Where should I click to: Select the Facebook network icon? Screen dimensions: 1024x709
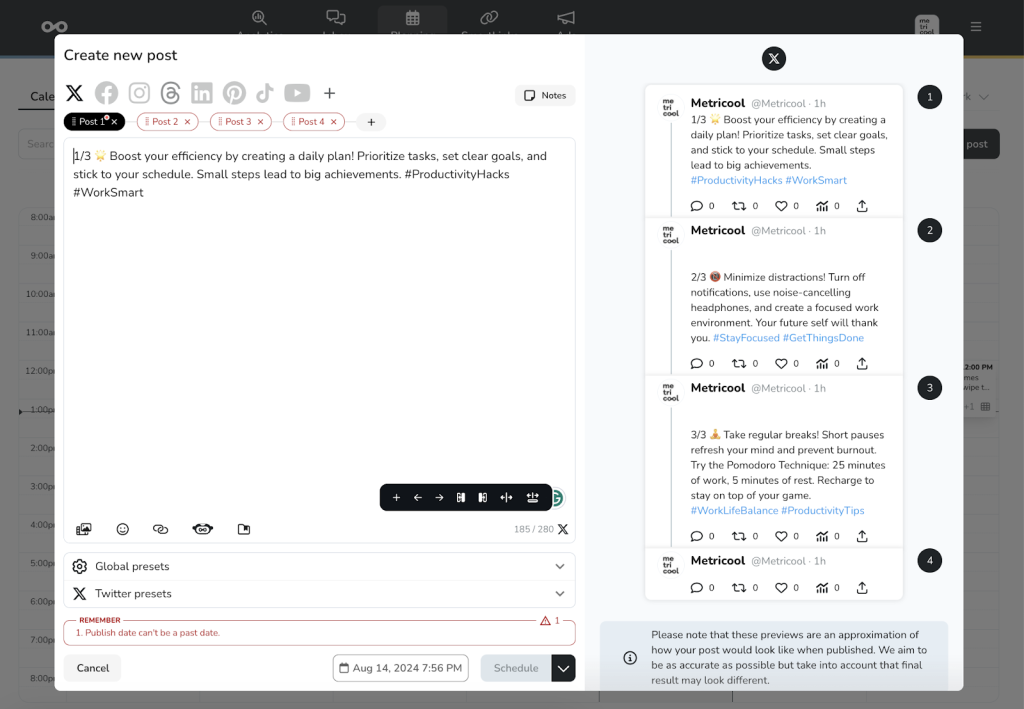[106, 93]
